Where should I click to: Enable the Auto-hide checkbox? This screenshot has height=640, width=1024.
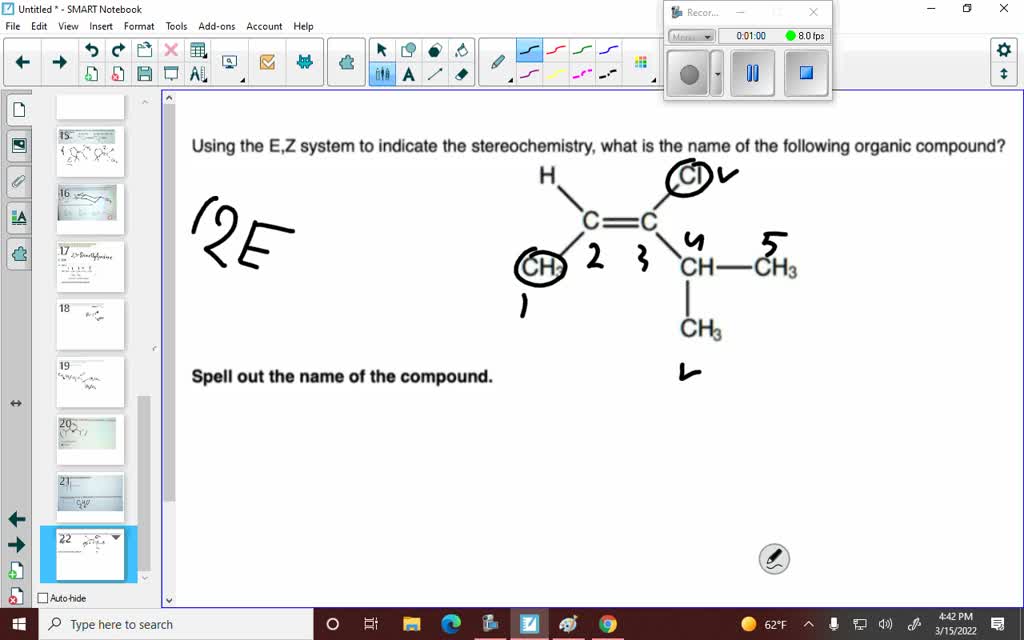point(42,597)
